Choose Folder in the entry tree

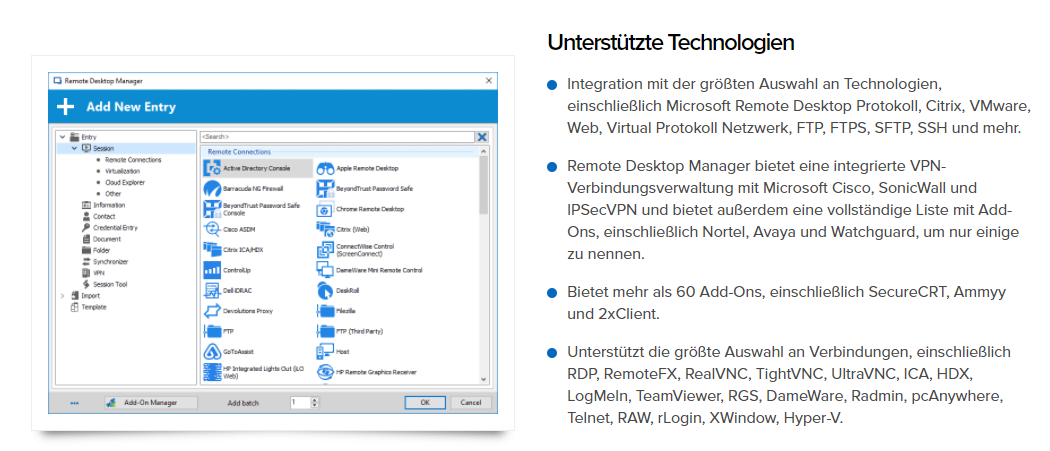(x=101, y=251)
